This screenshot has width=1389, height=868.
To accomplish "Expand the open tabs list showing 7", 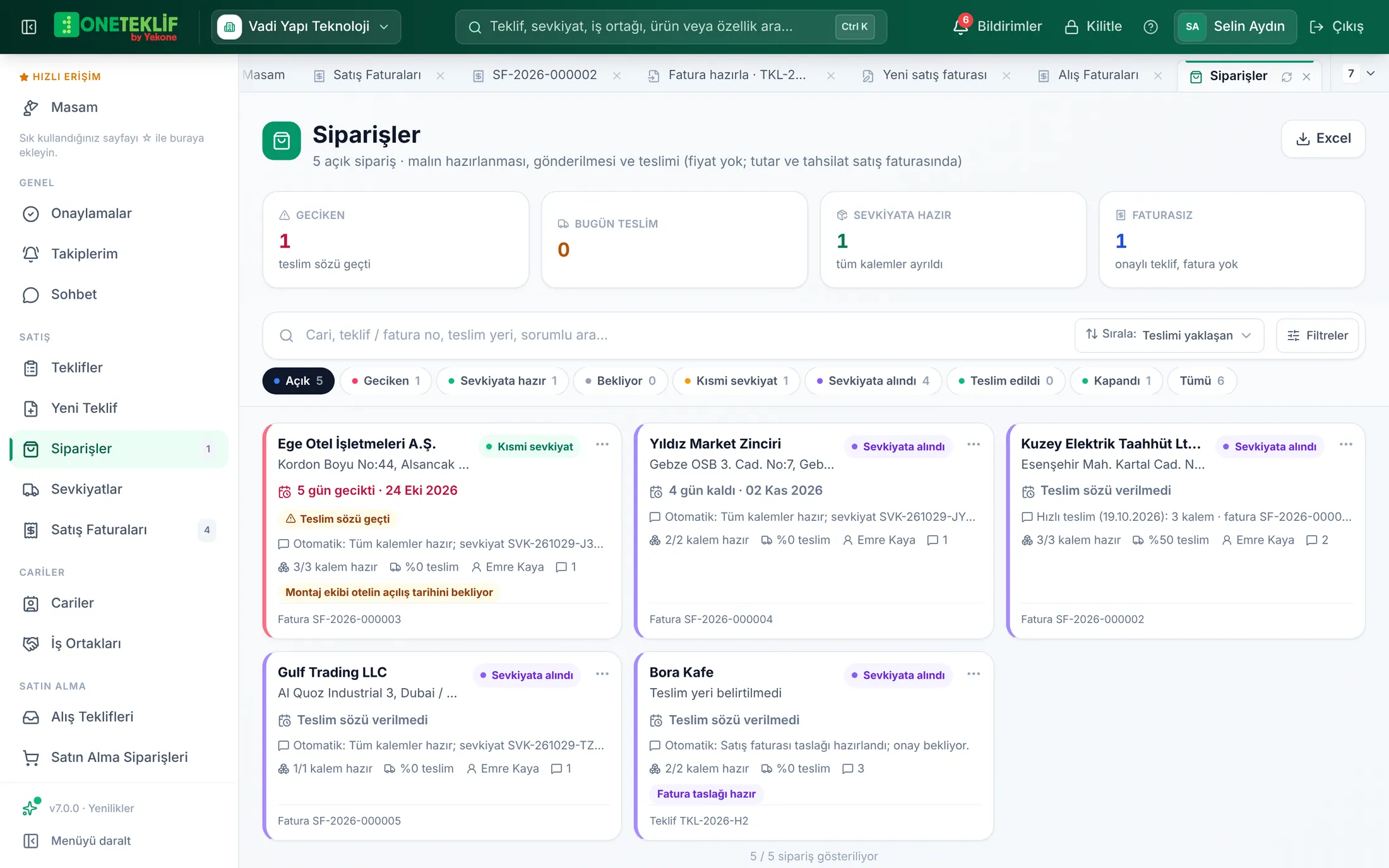I will [1360, 74].
